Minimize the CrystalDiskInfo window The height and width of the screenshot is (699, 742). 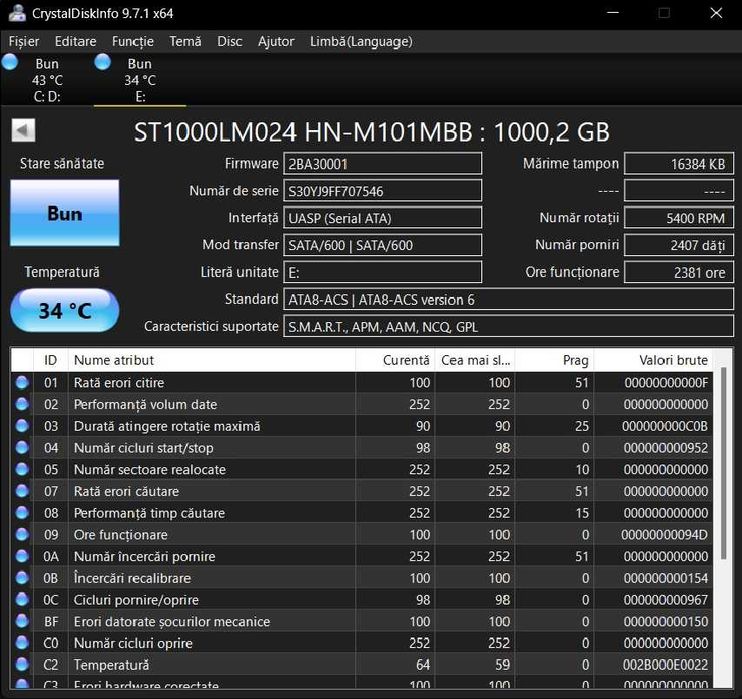coord(613,13)
